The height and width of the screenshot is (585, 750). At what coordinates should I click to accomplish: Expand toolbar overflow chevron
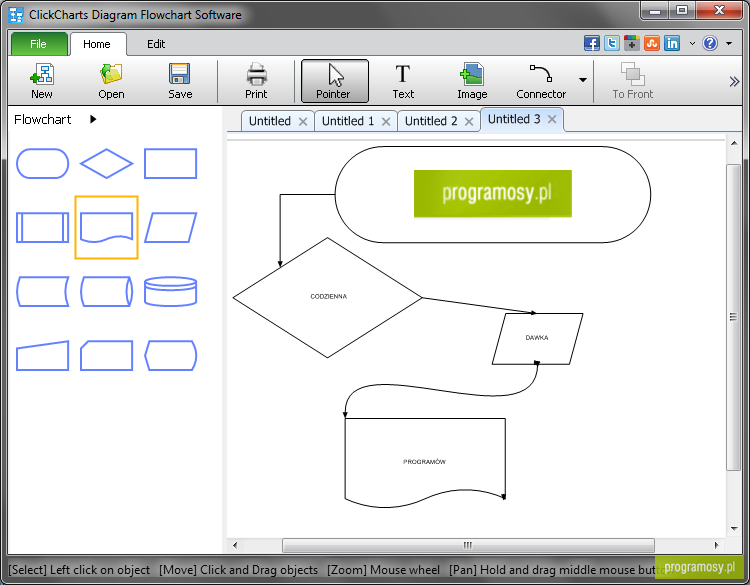[734, 82]
